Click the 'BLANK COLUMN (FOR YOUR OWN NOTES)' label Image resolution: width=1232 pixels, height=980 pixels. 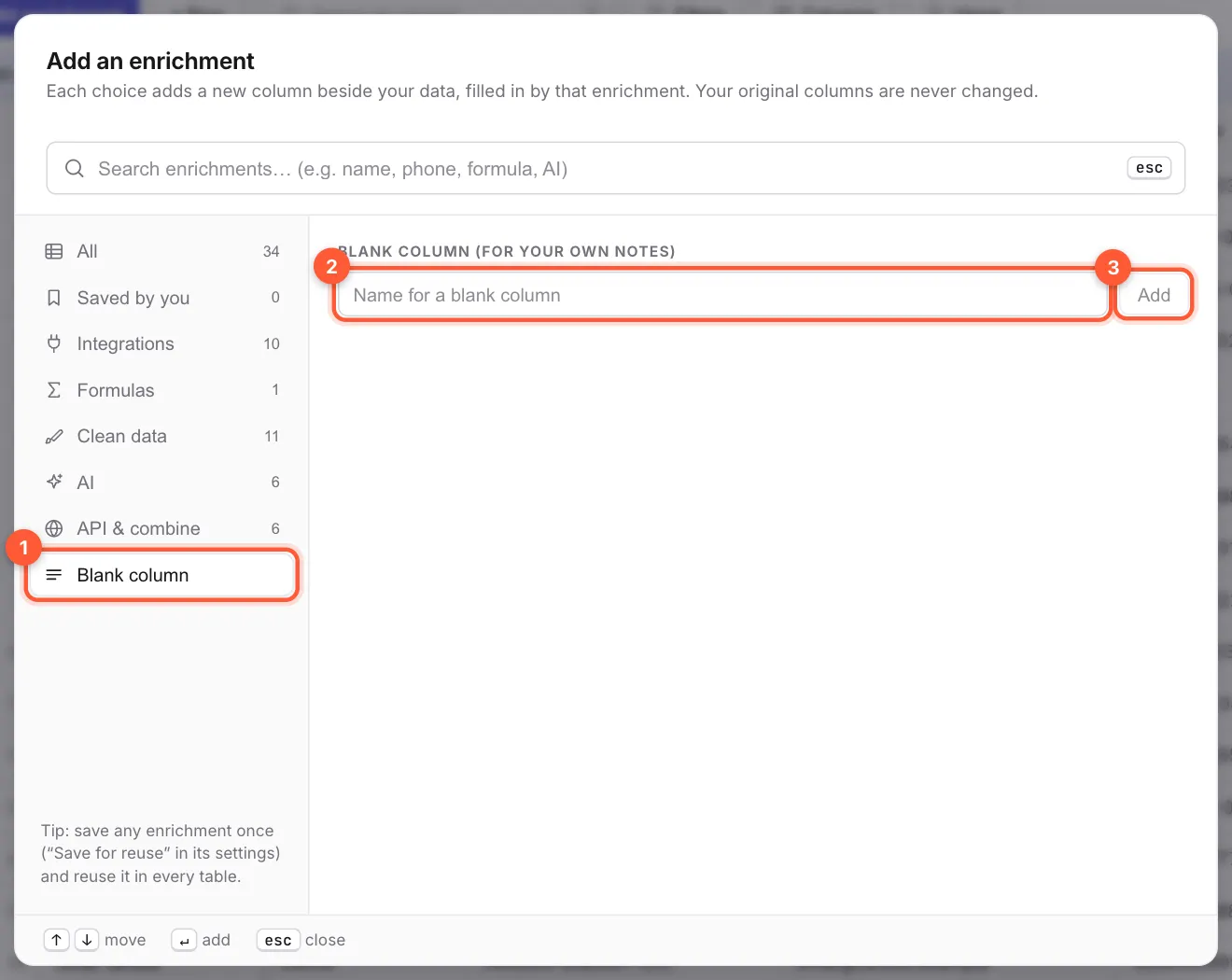coord(507,251)
